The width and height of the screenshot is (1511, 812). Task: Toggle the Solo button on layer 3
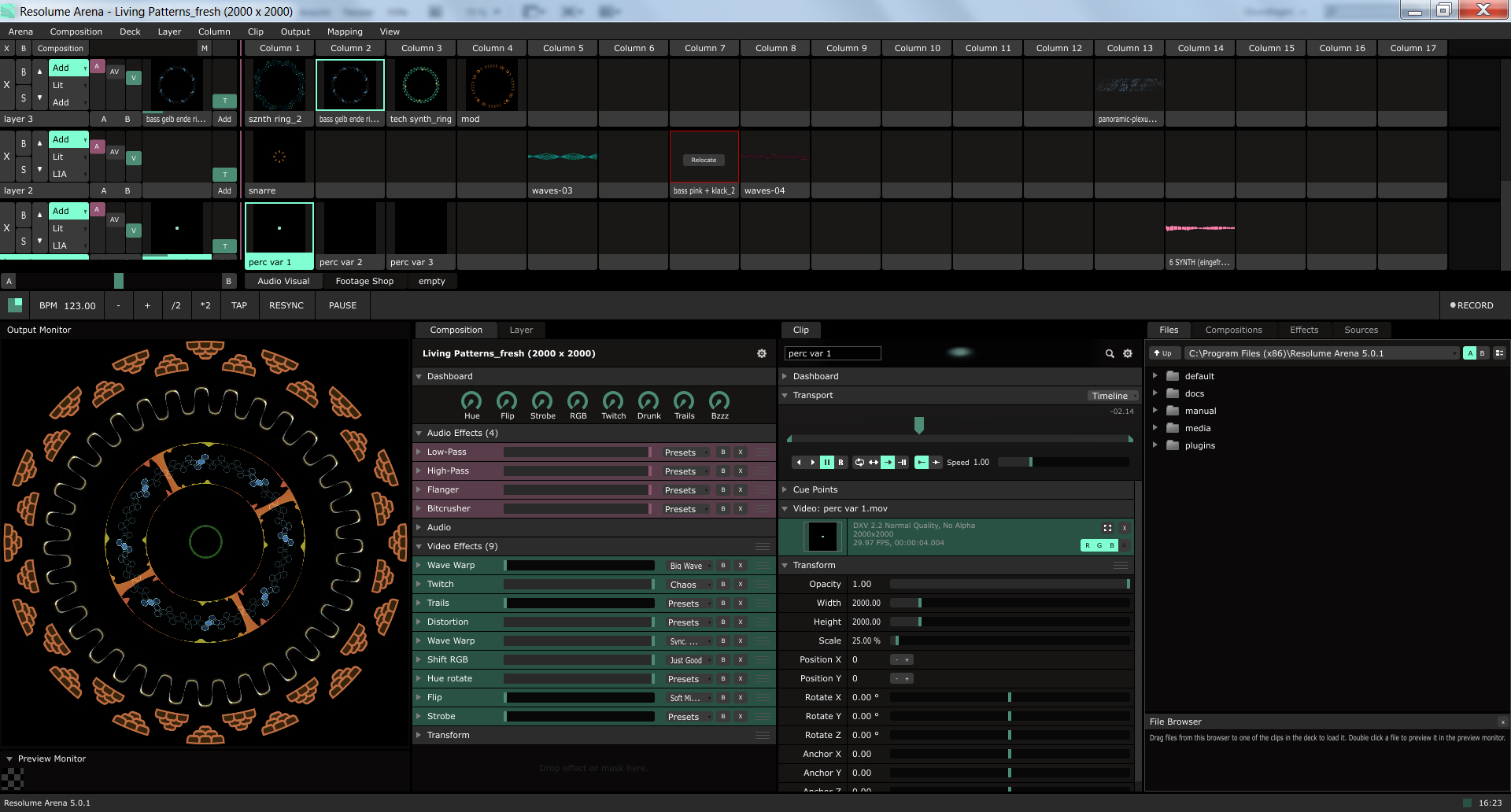(x=24, y=98)
